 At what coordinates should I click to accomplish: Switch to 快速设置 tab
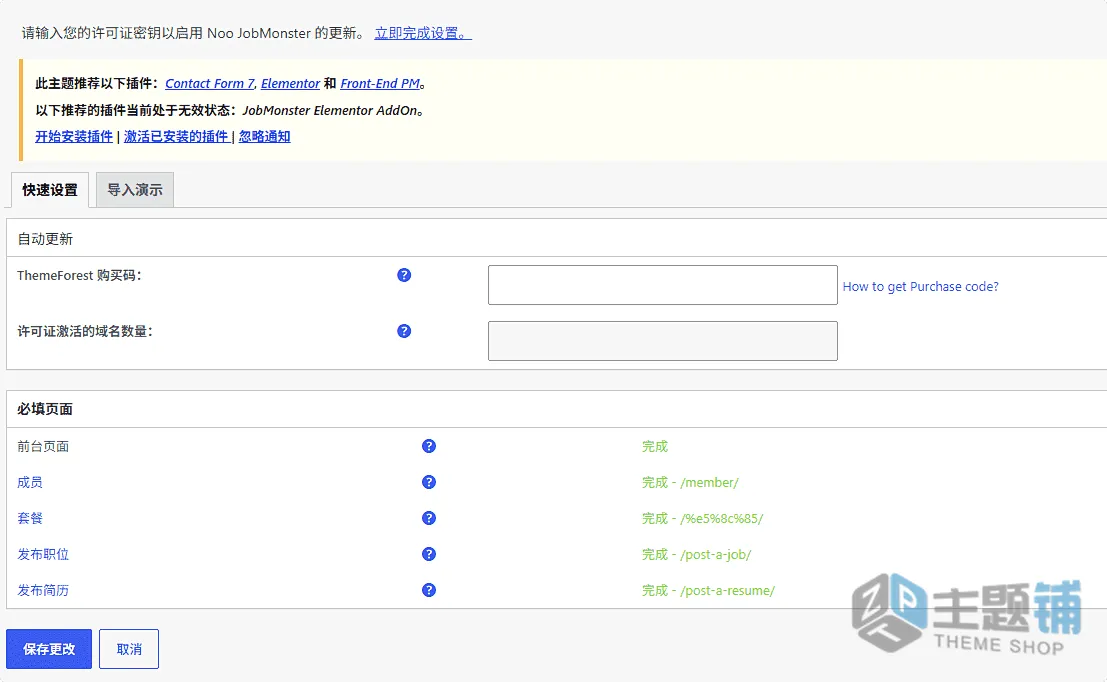click(50, 190)
